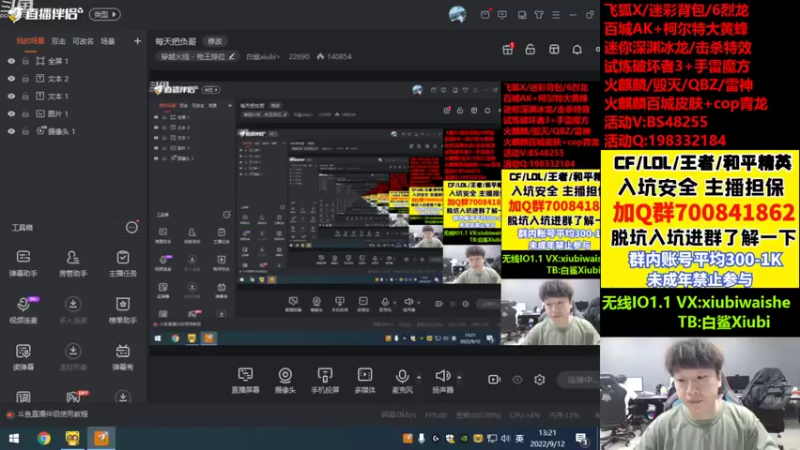Open the settings gear beside the record icon
The image size is (800, 450).
click(x=539, y=380)
